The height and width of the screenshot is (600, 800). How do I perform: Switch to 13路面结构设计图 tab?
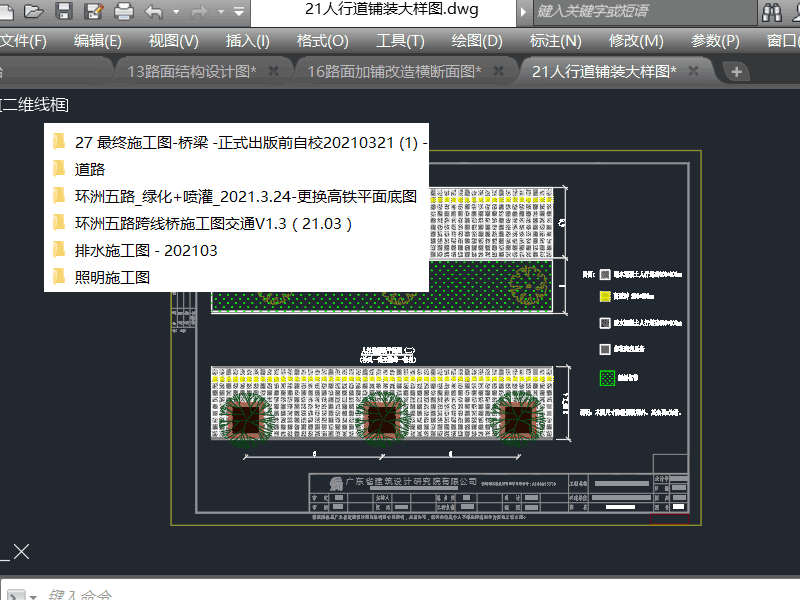[192, 71]
